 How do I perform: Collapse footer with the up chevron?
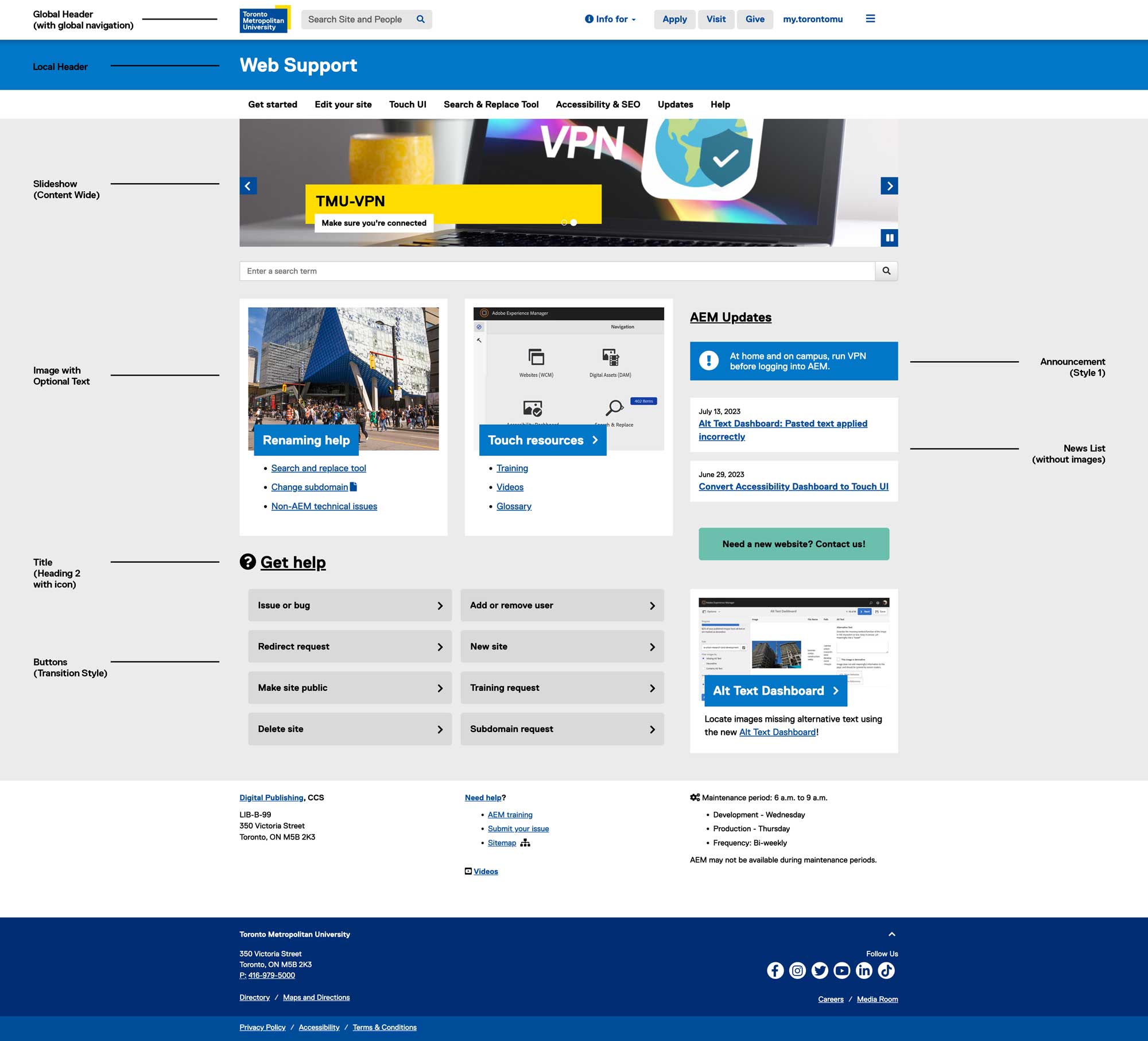(x=892, y=934)
